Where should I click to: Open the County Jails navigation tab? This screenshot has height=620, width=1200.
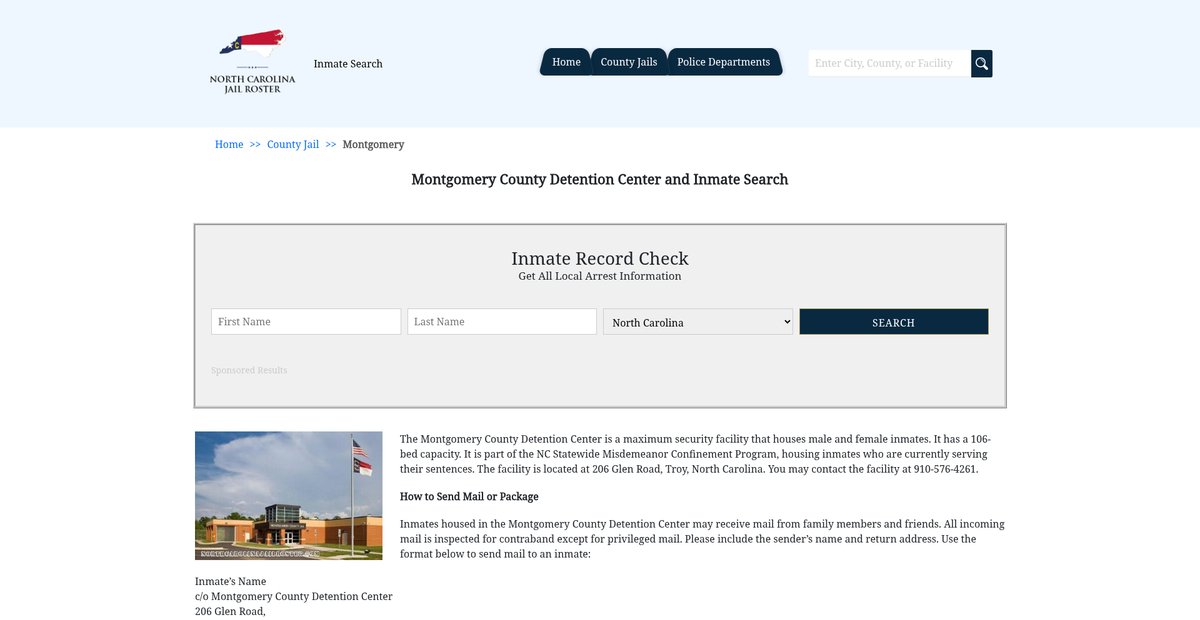point(628,62)
